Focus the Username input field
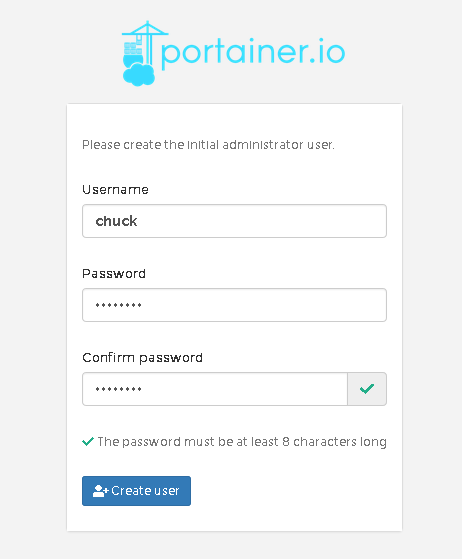This screenshot has width=462, height=559. coord(234,221)
